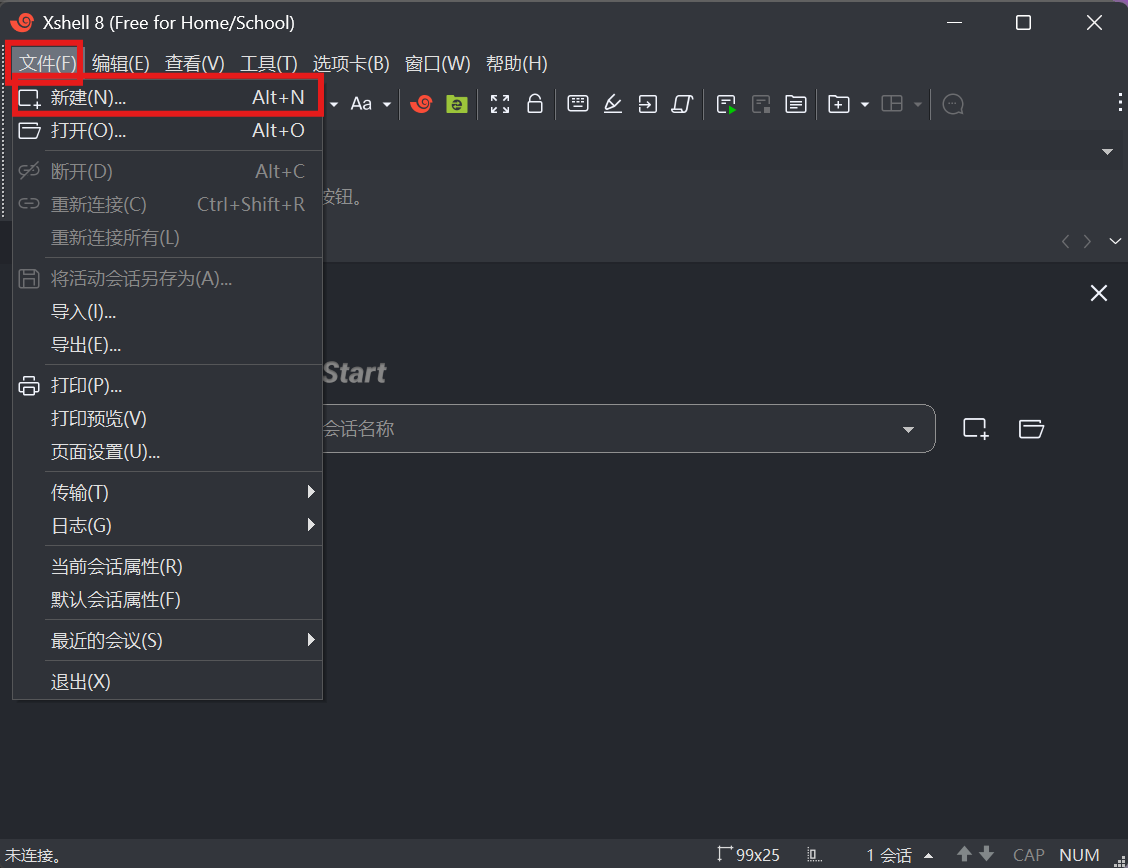
Task: Click the 99x25 terminal size status
Action: pyautogui.click(x=748, y=854)
